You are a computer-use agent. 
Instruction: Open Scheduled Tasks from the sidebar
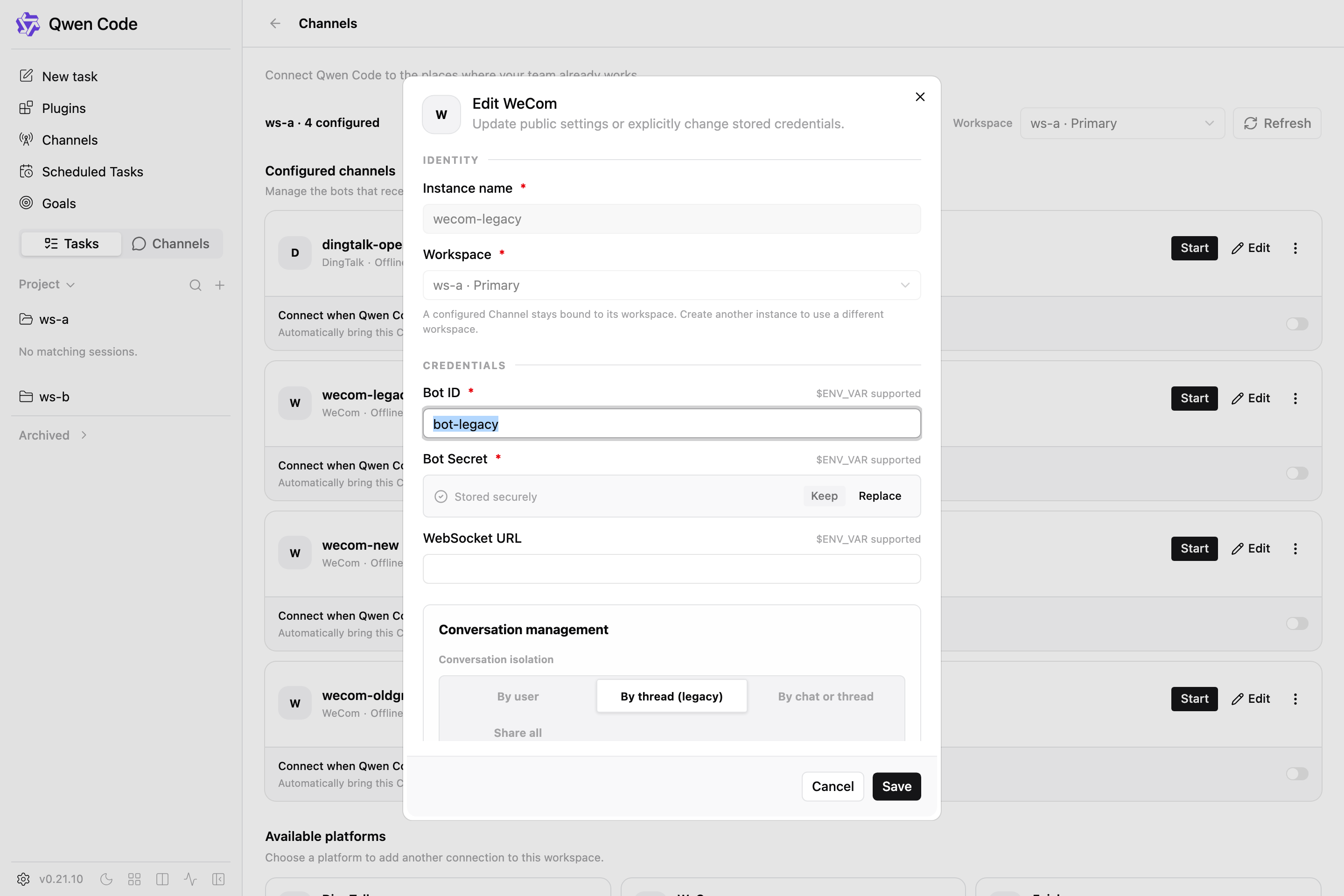point(81,171)
